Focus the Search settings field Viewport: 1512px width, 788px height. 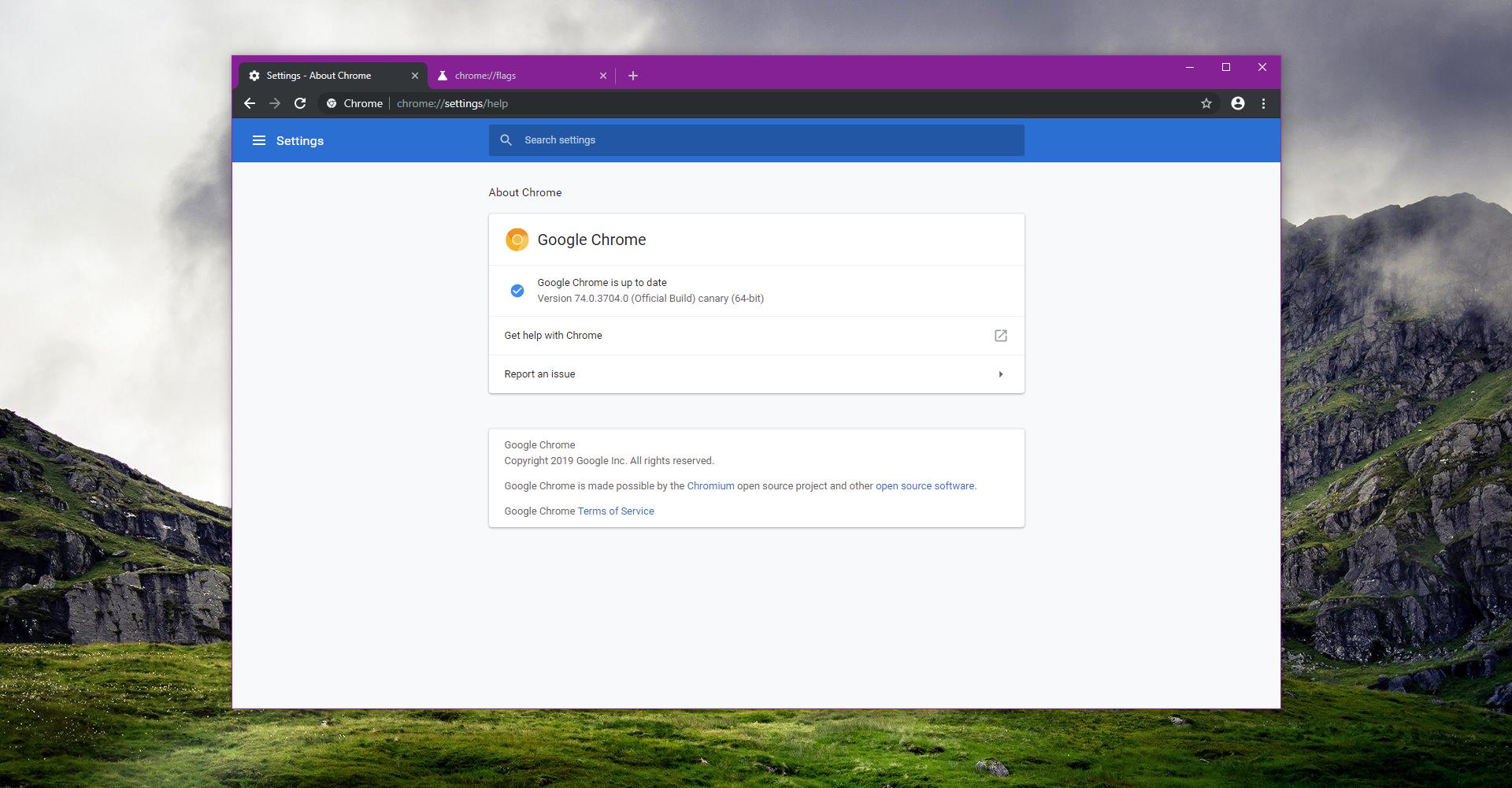coord(756,140)
